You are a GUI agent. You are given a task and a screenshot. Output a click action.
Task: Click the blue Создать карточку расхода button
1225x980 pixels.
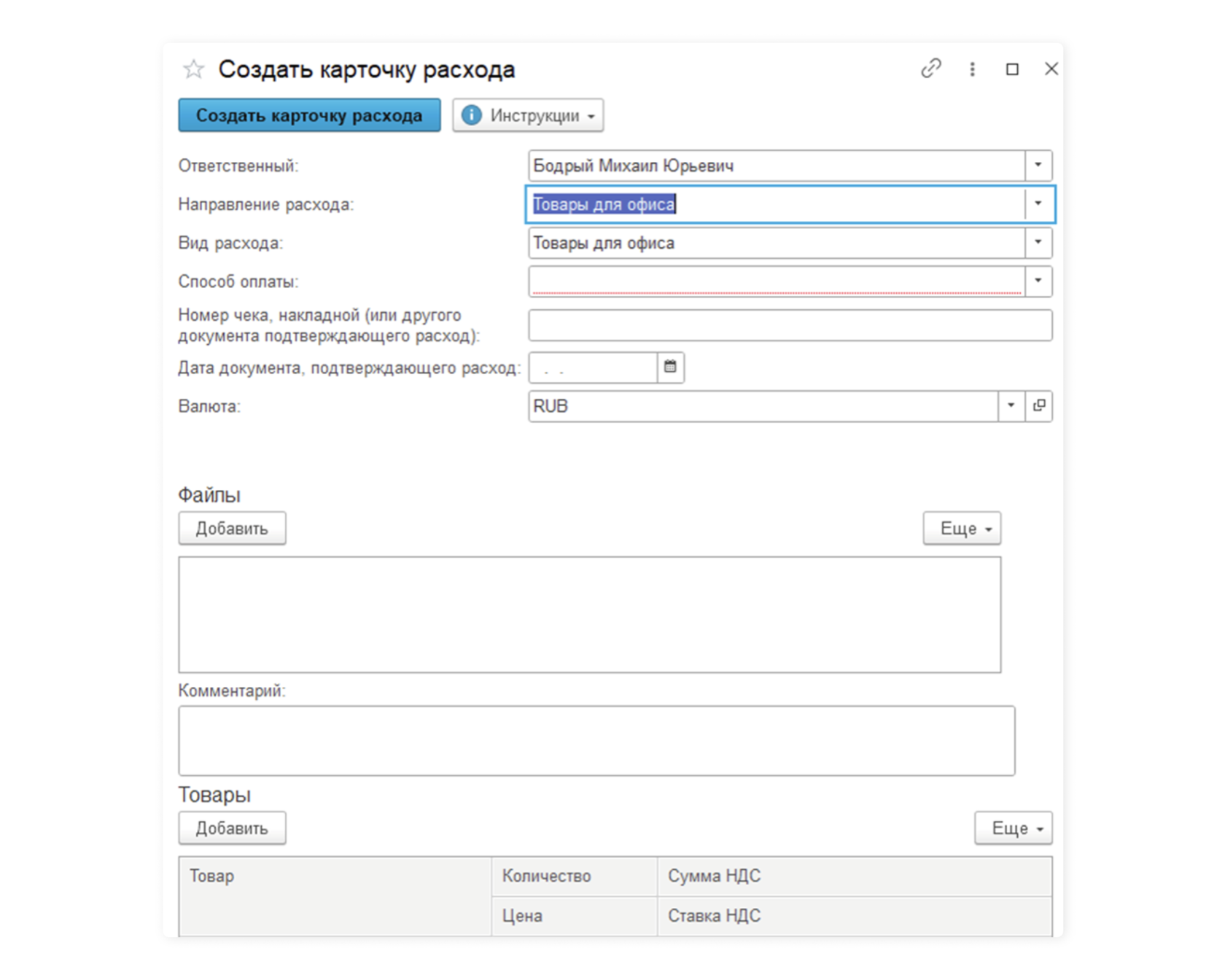[x=309, y=115]
